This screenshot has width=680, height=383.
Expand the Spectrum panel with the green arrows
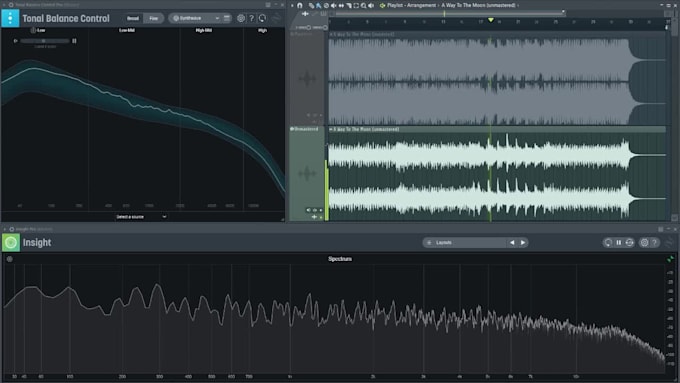(x=670, y=259)
